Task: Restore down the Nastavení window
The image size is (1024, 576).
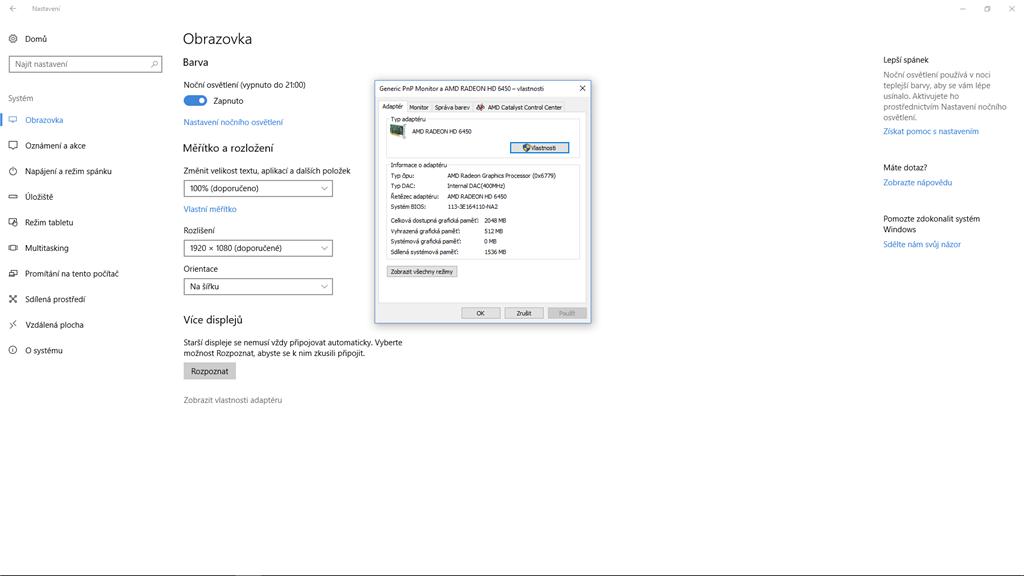Action: coord(987,9)
